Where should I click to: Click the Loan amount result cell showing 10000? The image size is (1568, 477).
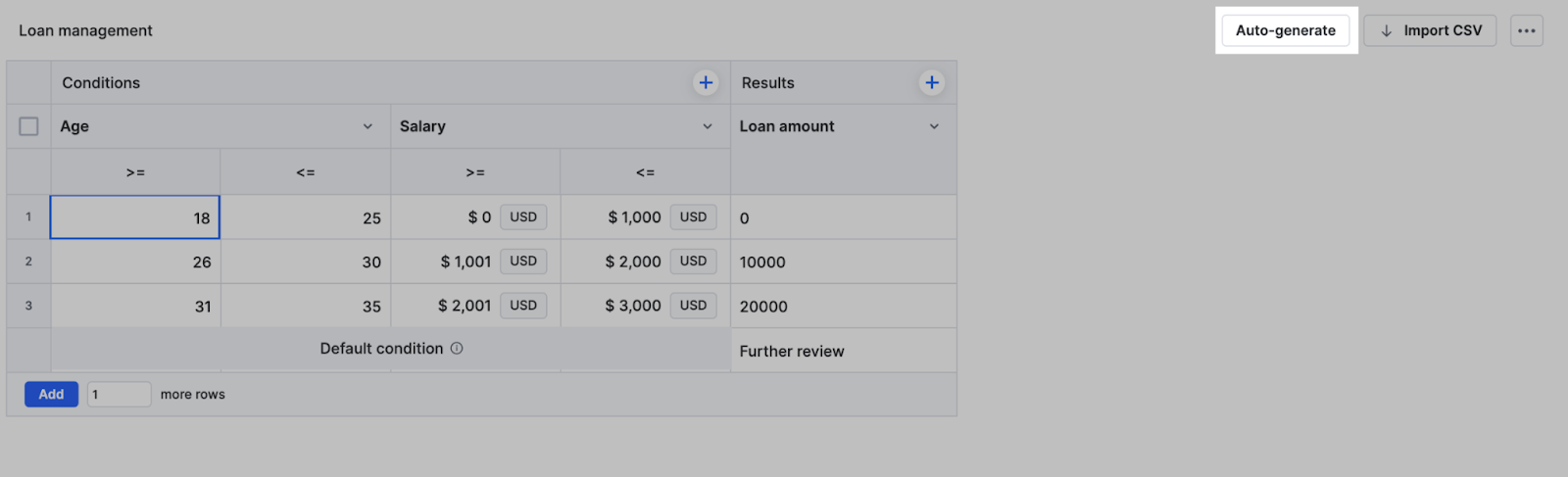coord(844,262)
